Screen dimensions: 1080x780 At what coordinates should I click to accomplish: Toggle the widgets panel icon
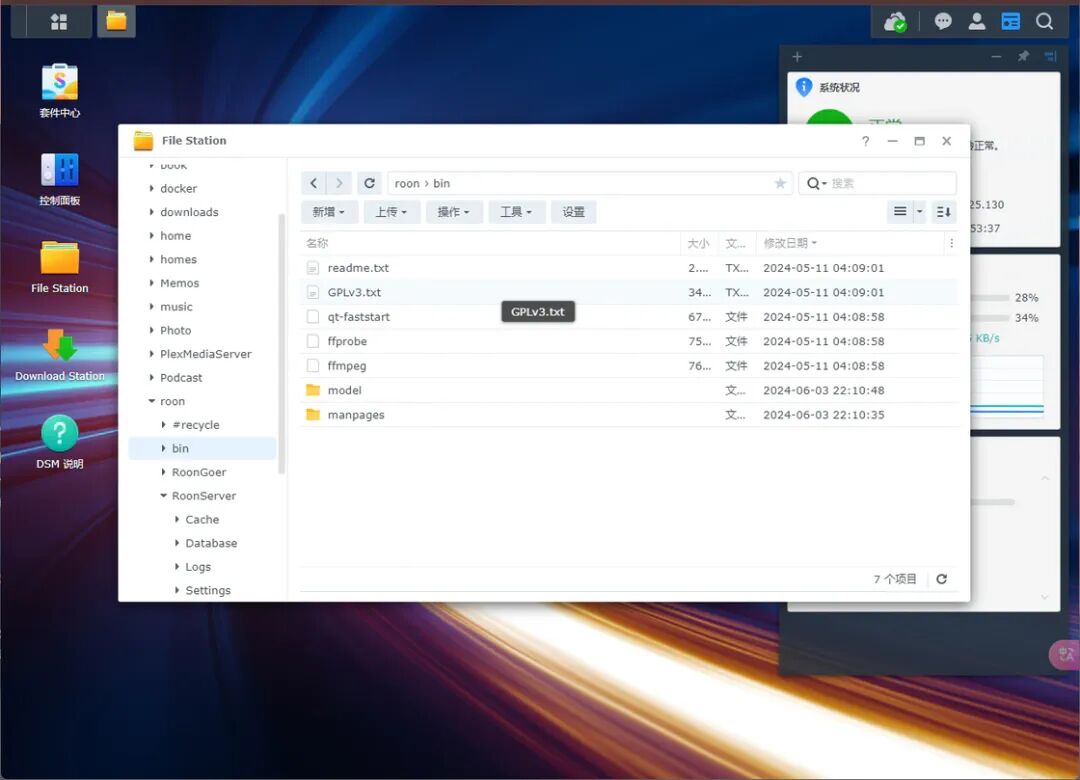[1010, 22]
